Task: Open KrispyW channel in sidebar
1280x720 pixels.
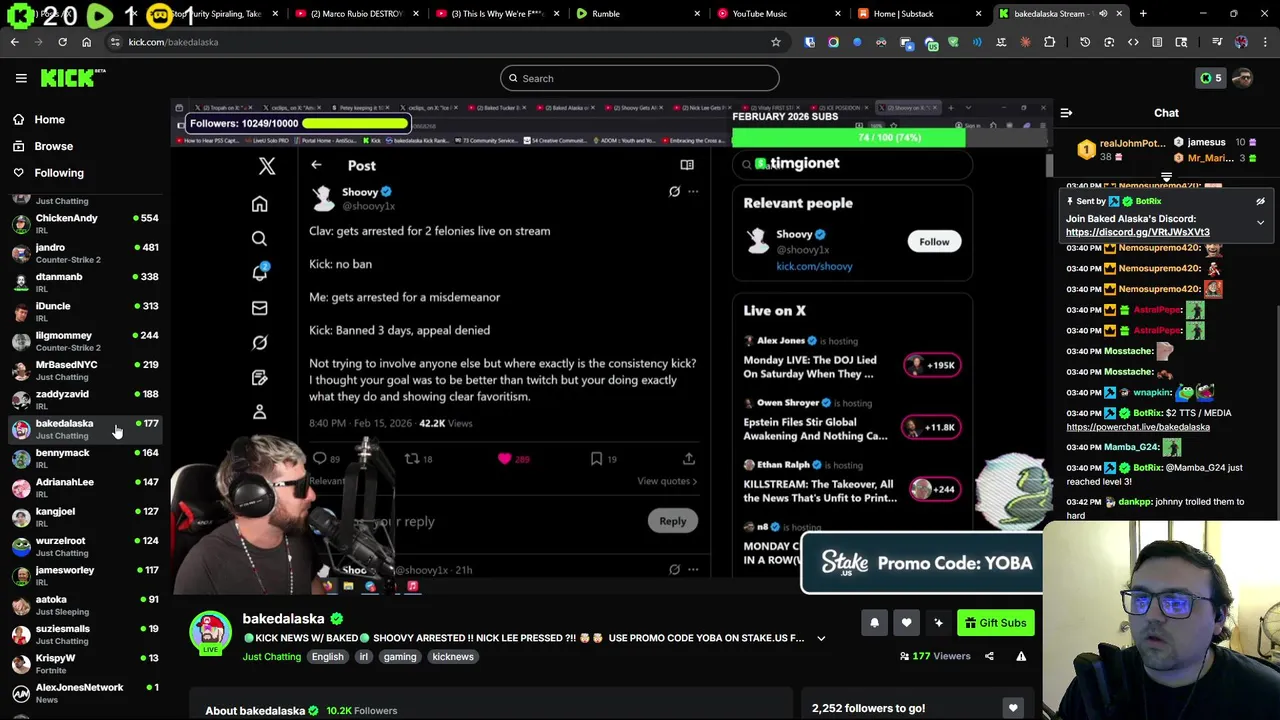Action: [84, 664]
